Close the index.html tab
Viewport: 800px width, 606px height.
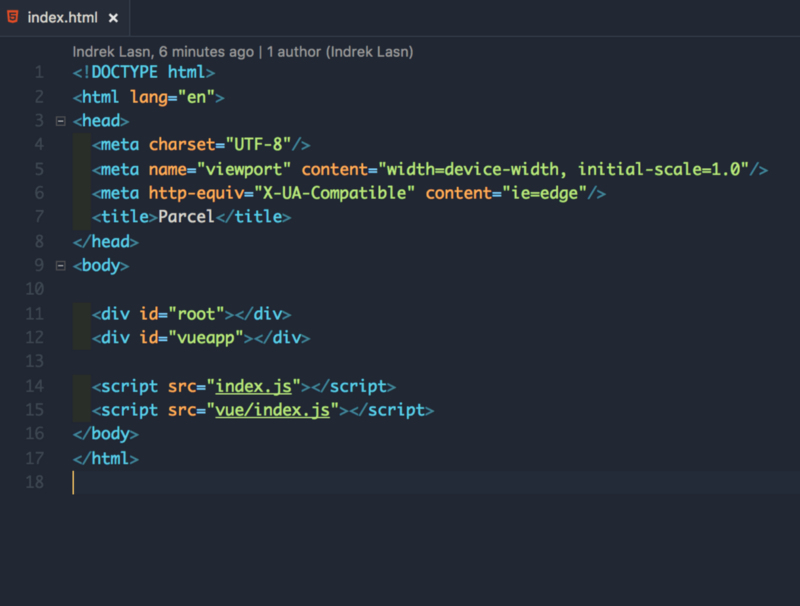point(113,18)
